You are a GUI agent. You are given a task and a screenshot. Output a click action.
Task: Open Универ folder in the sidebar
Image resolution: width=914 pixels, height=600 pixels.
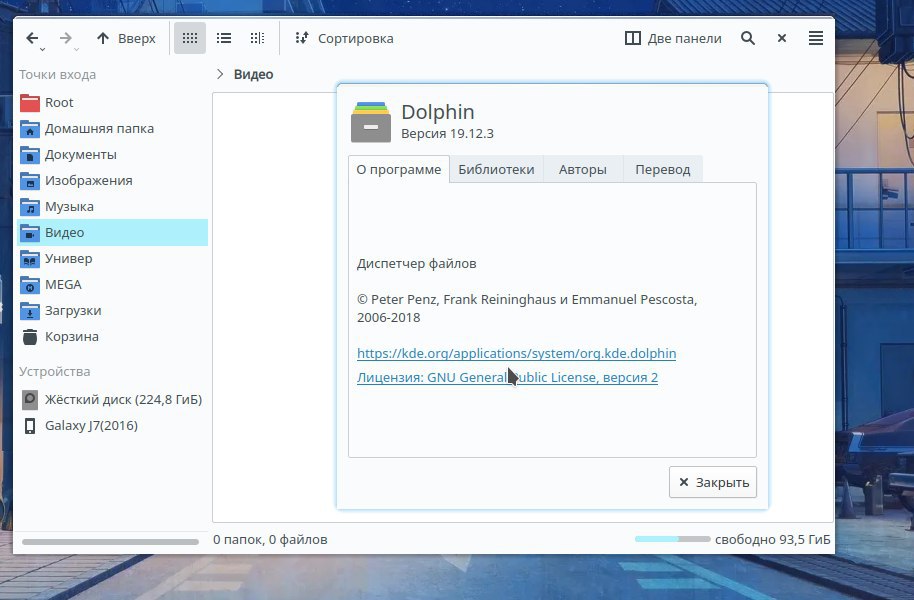tap(113, 258)
